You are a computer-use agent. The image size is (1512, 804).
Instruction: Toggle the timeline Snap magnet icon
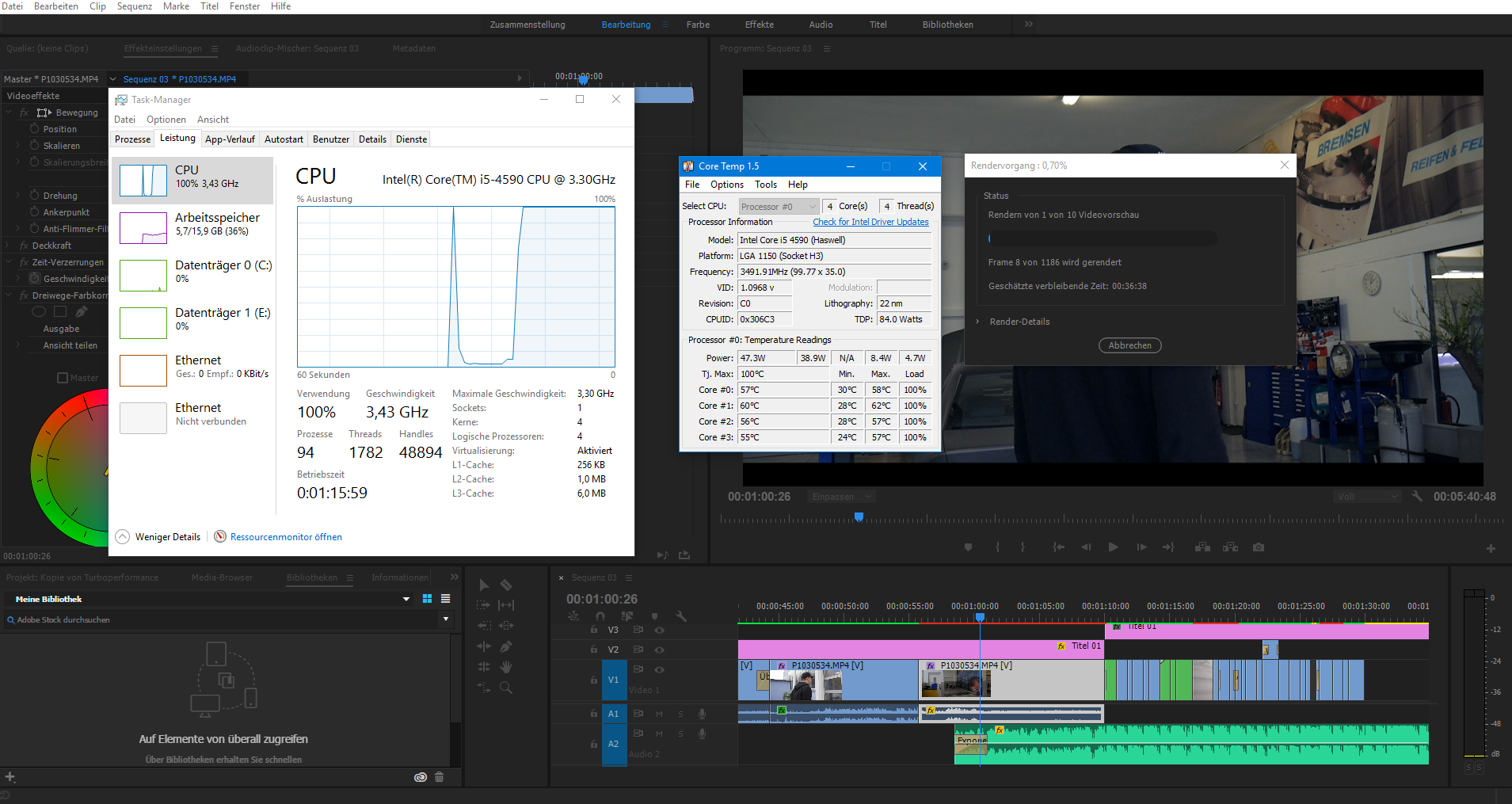point(600,616)
